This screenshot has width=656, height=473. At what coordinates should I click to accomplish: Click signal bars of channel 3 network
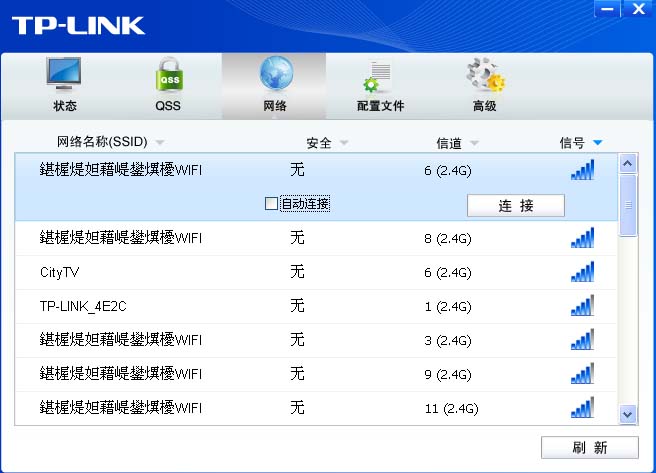pyautogui.click(x=582, y=339)
